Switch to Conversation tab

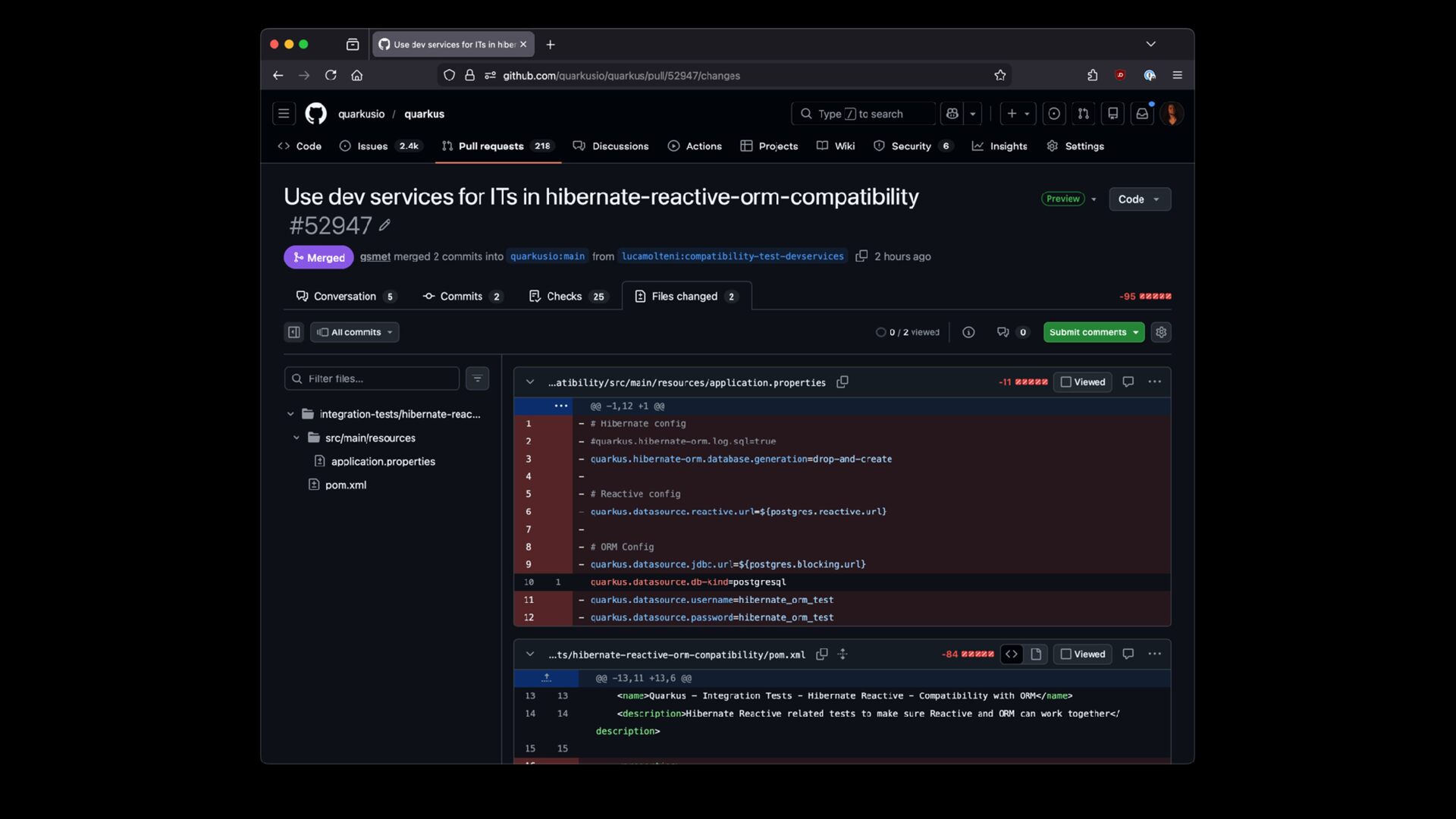pos(345,297)
